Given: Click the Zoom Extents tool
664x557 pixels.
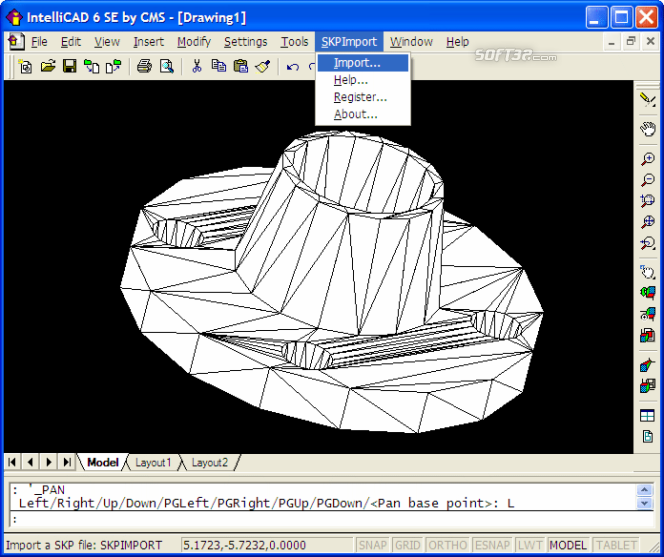Looking at the screenshot, I should click(647, 222).
